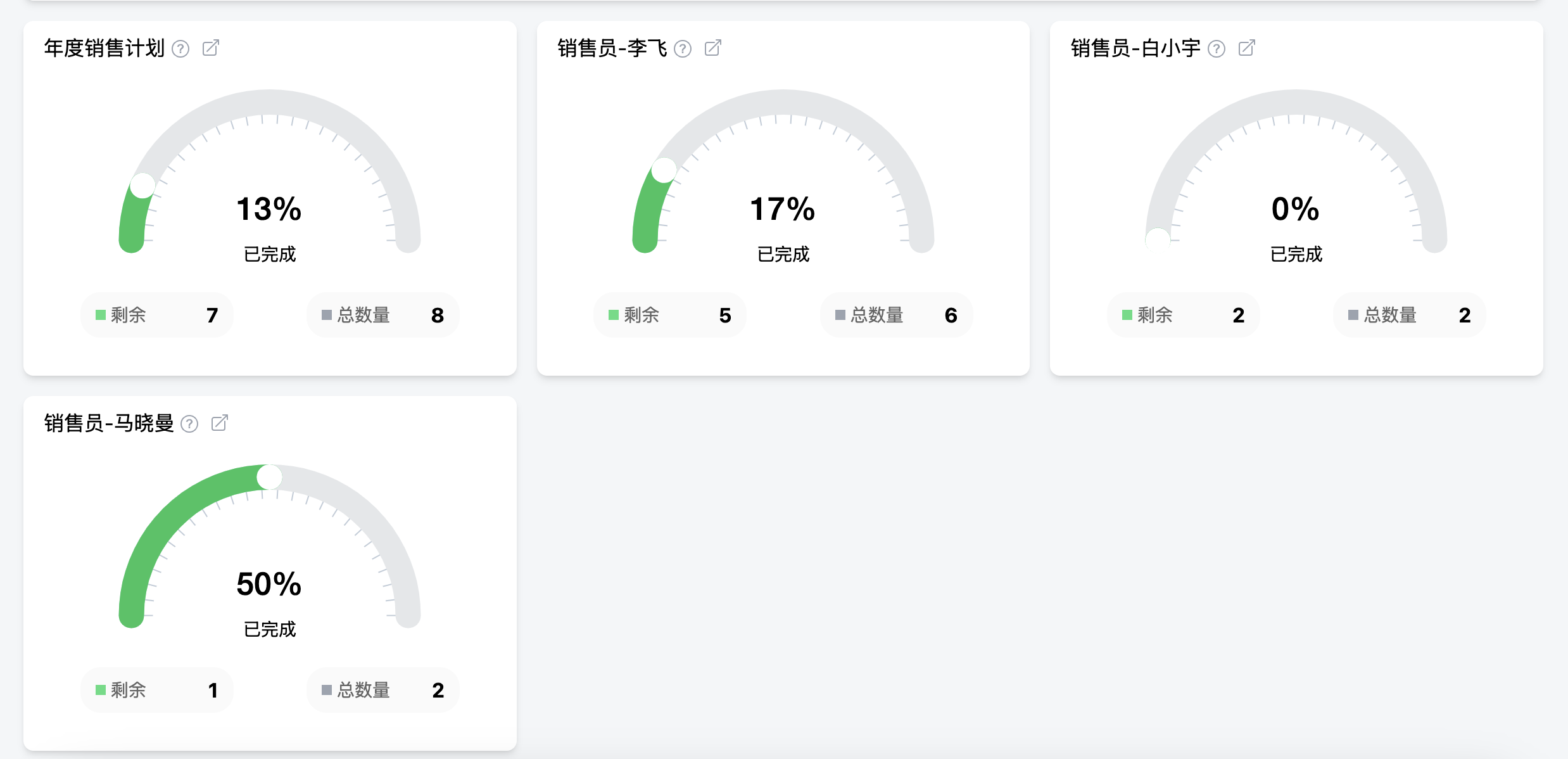
Task: Click gauge knob on 年度销售计划 13% dial
Action: (x=142, y=186)
